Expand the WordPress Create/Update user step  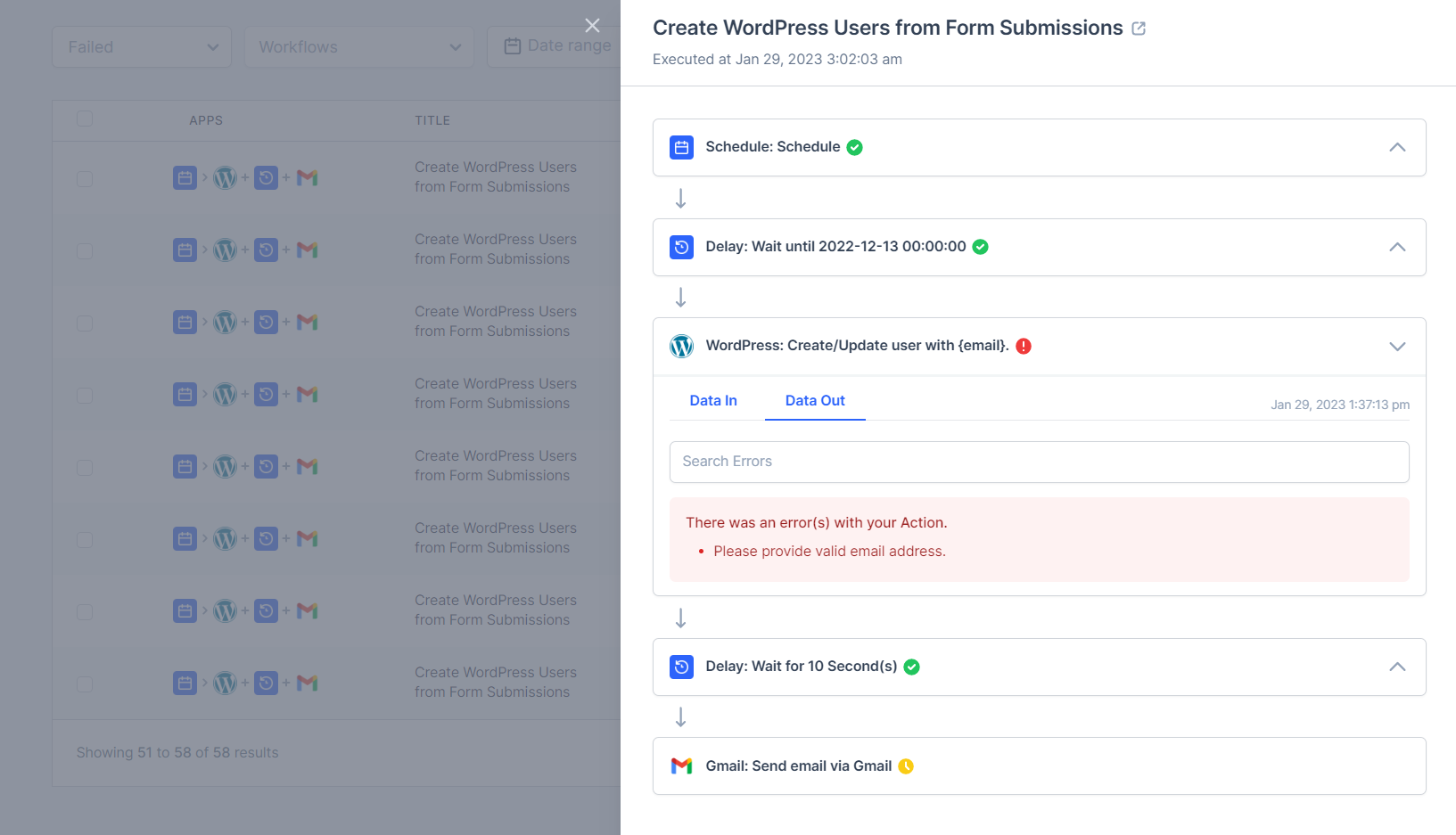[x=1397, y=346]
